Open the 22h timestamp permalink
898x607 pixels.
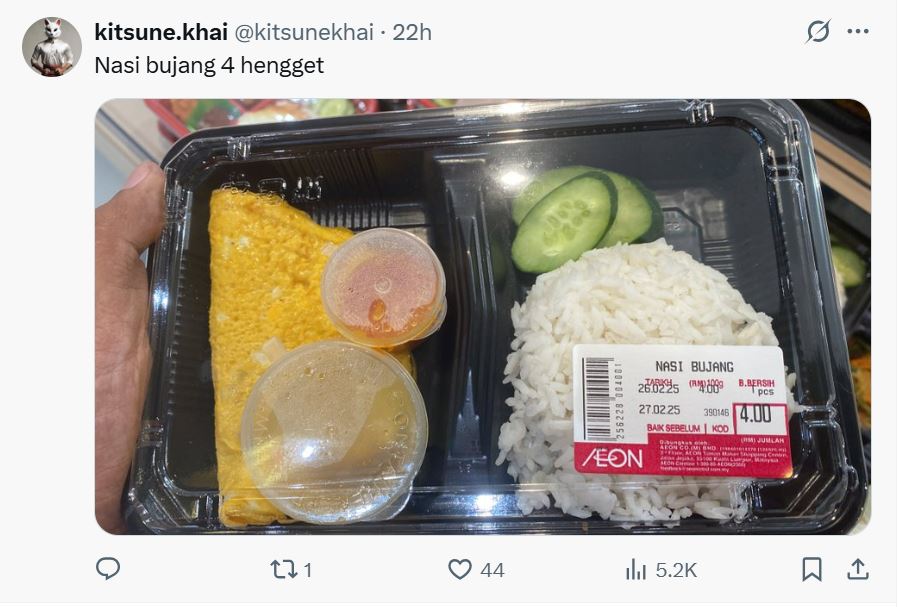pyautogui.click(x=412, y=32)
